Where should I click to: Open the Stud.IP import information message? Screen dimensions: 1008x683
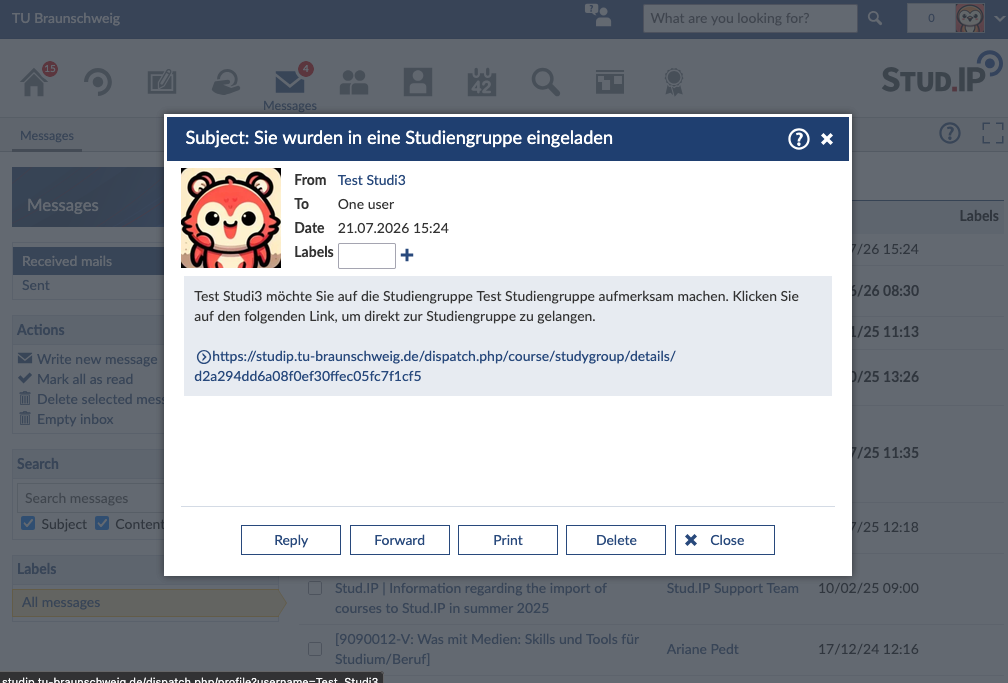(470, 598)
